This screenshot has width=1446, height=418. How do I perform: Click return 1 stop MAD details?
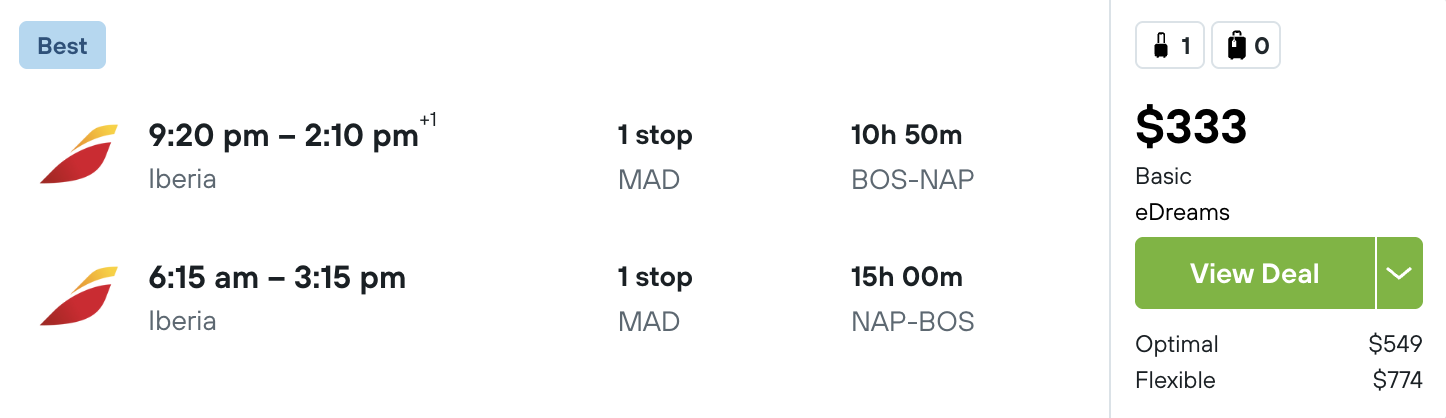coord(655,299)
